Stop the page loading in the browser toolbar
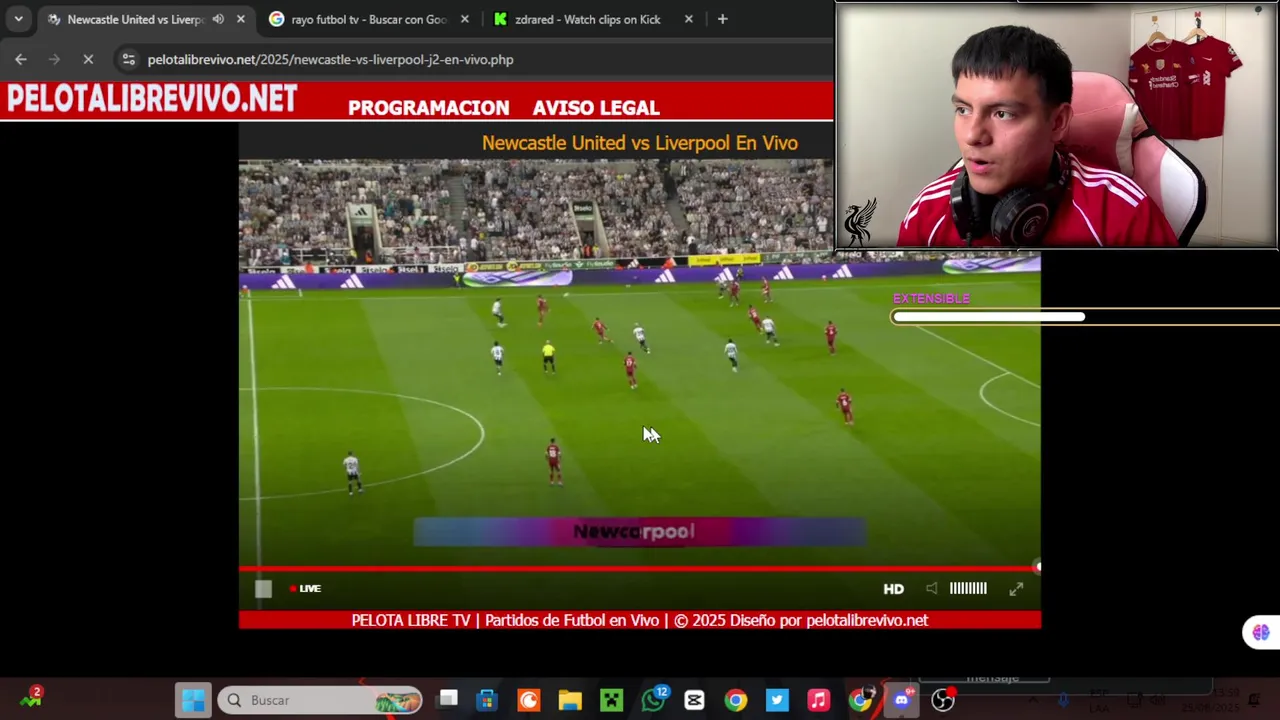 (88, 59)
